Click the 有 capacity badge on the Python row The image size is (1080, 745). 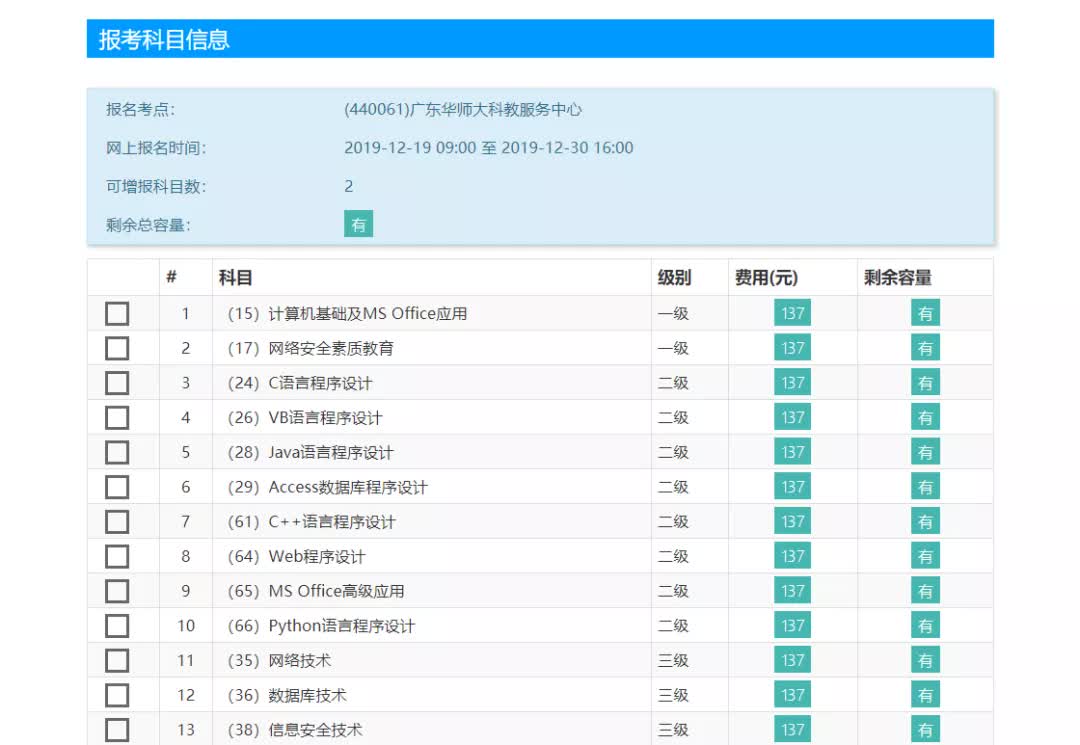click(925, 625)
